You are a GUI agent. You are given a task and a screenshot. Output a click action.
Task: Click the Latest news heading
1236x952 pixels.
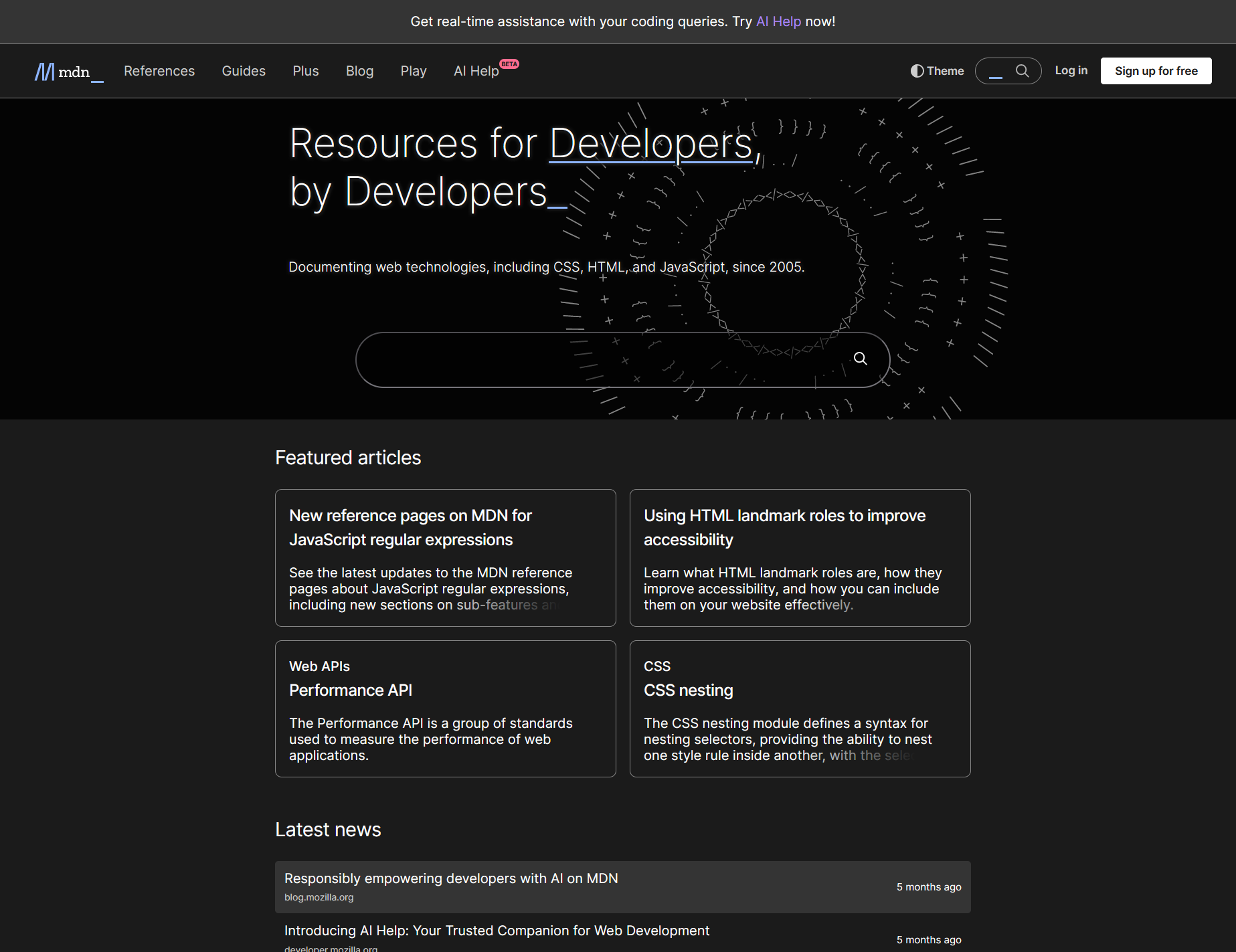point(328,830)
